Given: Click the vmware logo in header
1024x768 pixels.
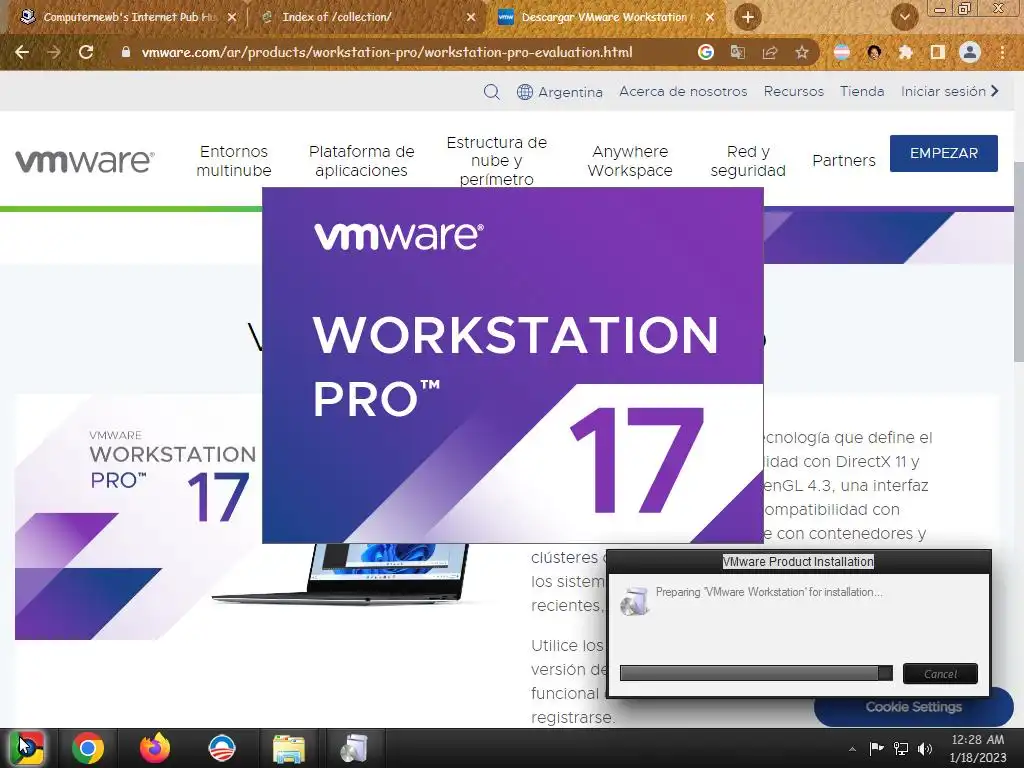Looking at the screenshot, I should click(85, 161).
